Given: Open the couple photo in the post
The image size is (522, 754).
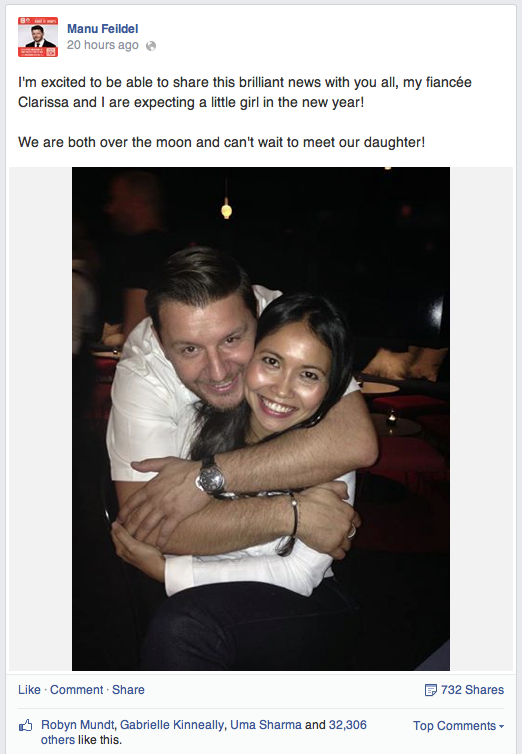Looking at the screenshot, I should 261,418.
